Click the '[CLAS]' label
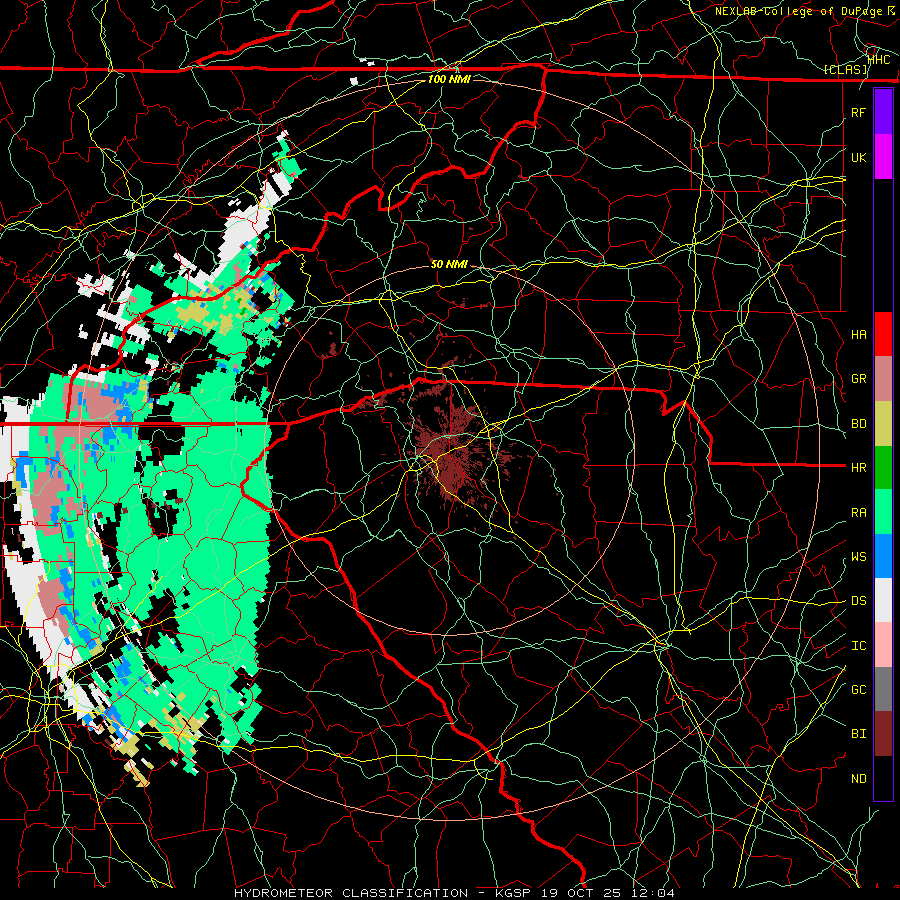This screenshot has height=900, width=900. pyautogui.click(x=845, y=70)
